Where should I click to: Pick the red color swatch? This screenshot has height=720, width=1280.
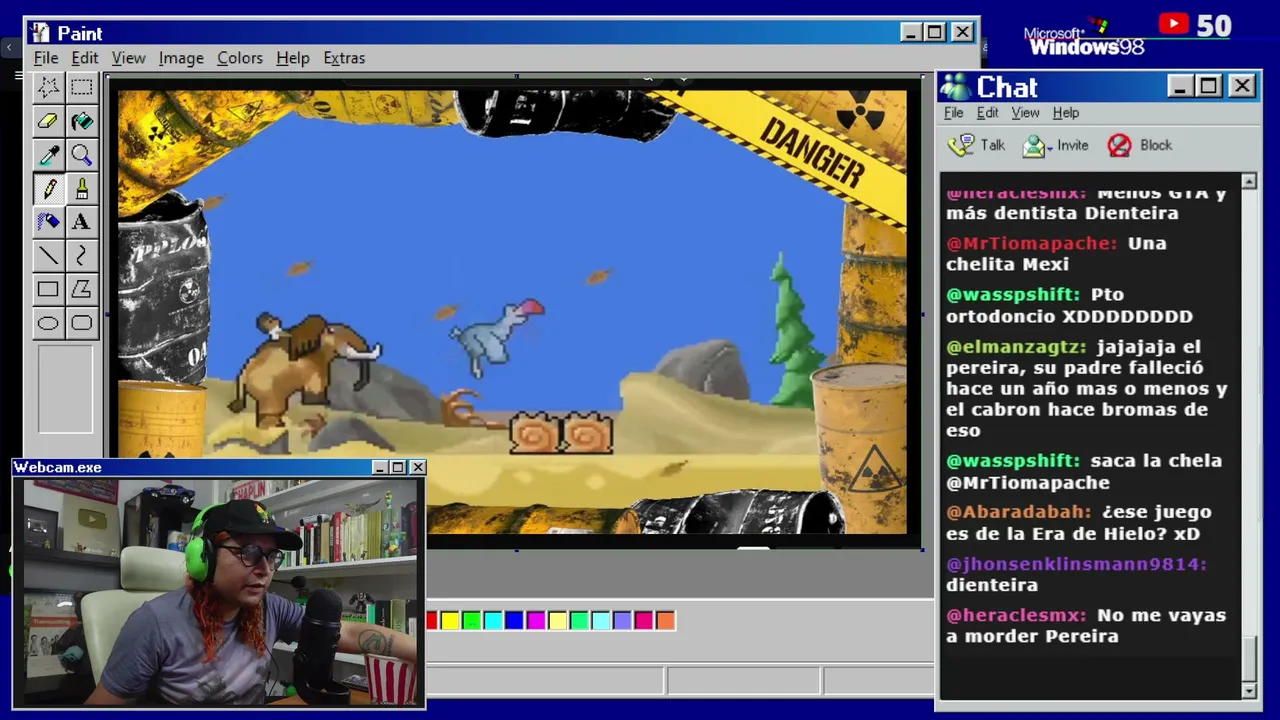tap(432, 621)
